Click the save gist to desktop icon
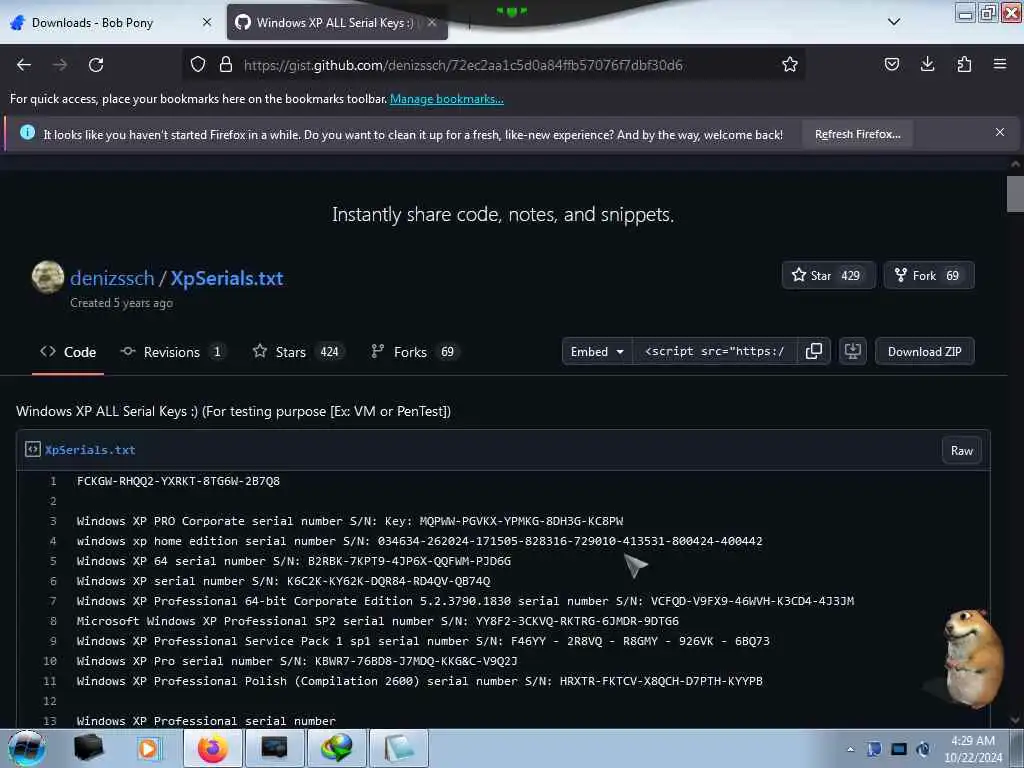Viewport: 1024px width, 768px height. point(852,351)
